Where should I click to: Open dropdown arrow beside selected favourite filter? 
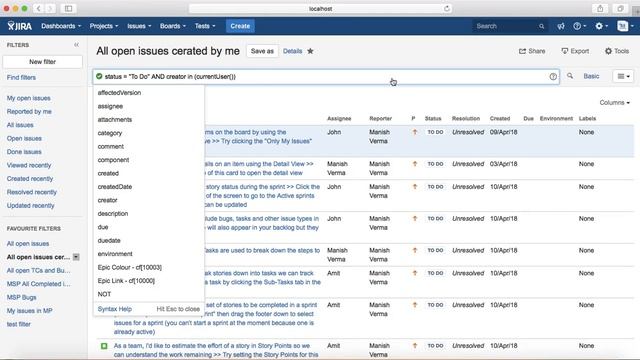(x=76, y=257)
